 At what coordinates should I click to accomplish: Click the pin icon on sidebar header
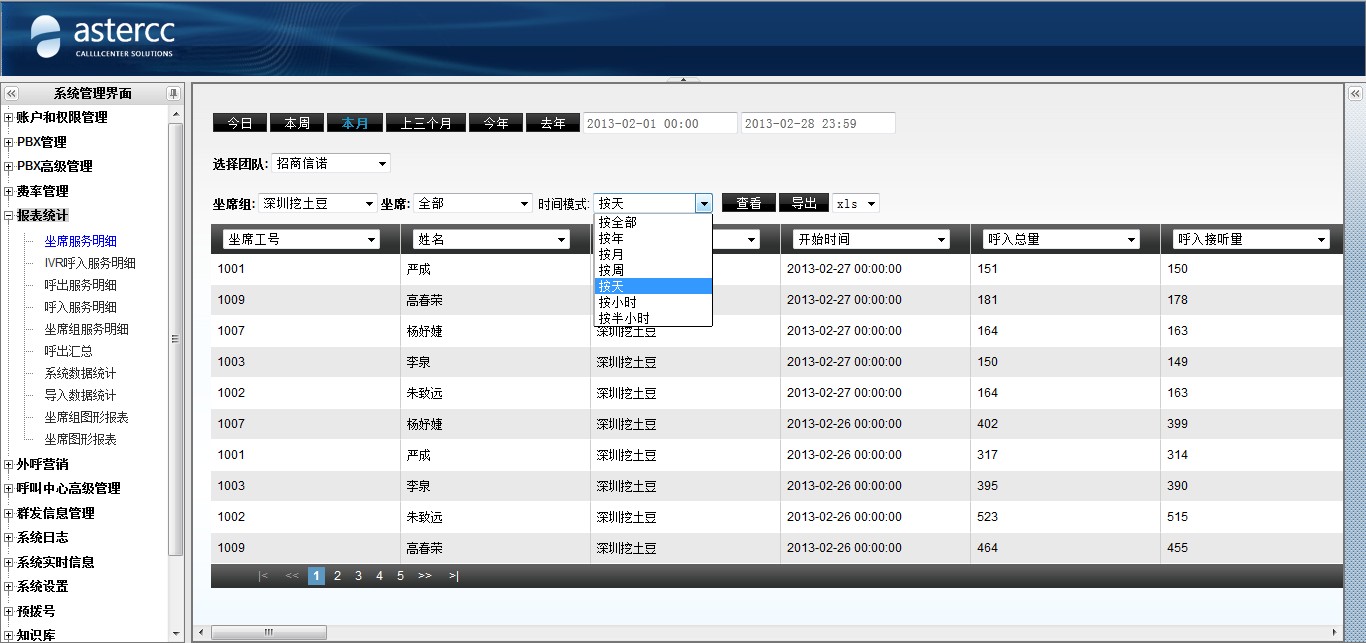(173, 93)
